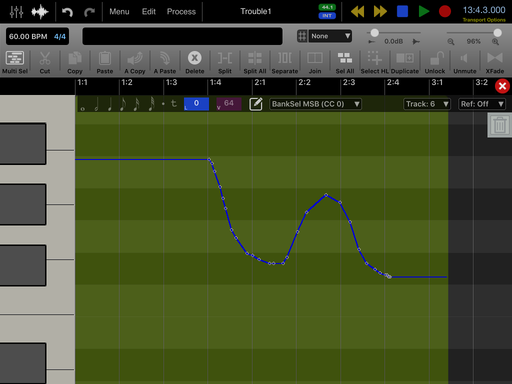Open the waveform editor icon
The width and height of the screenshot is (512, 384).
click(40, 12)
